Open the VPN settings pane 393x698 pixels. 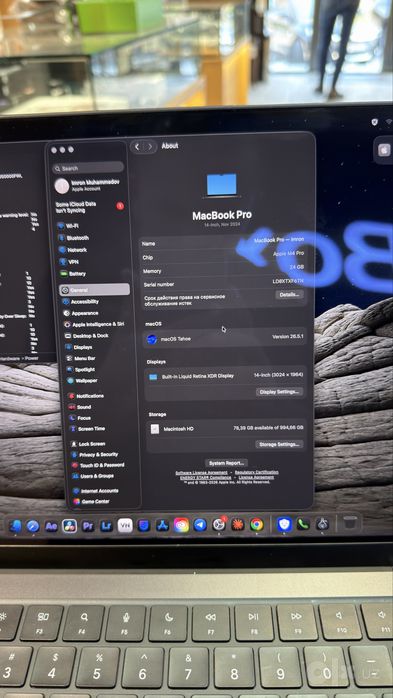pos(69,262)
